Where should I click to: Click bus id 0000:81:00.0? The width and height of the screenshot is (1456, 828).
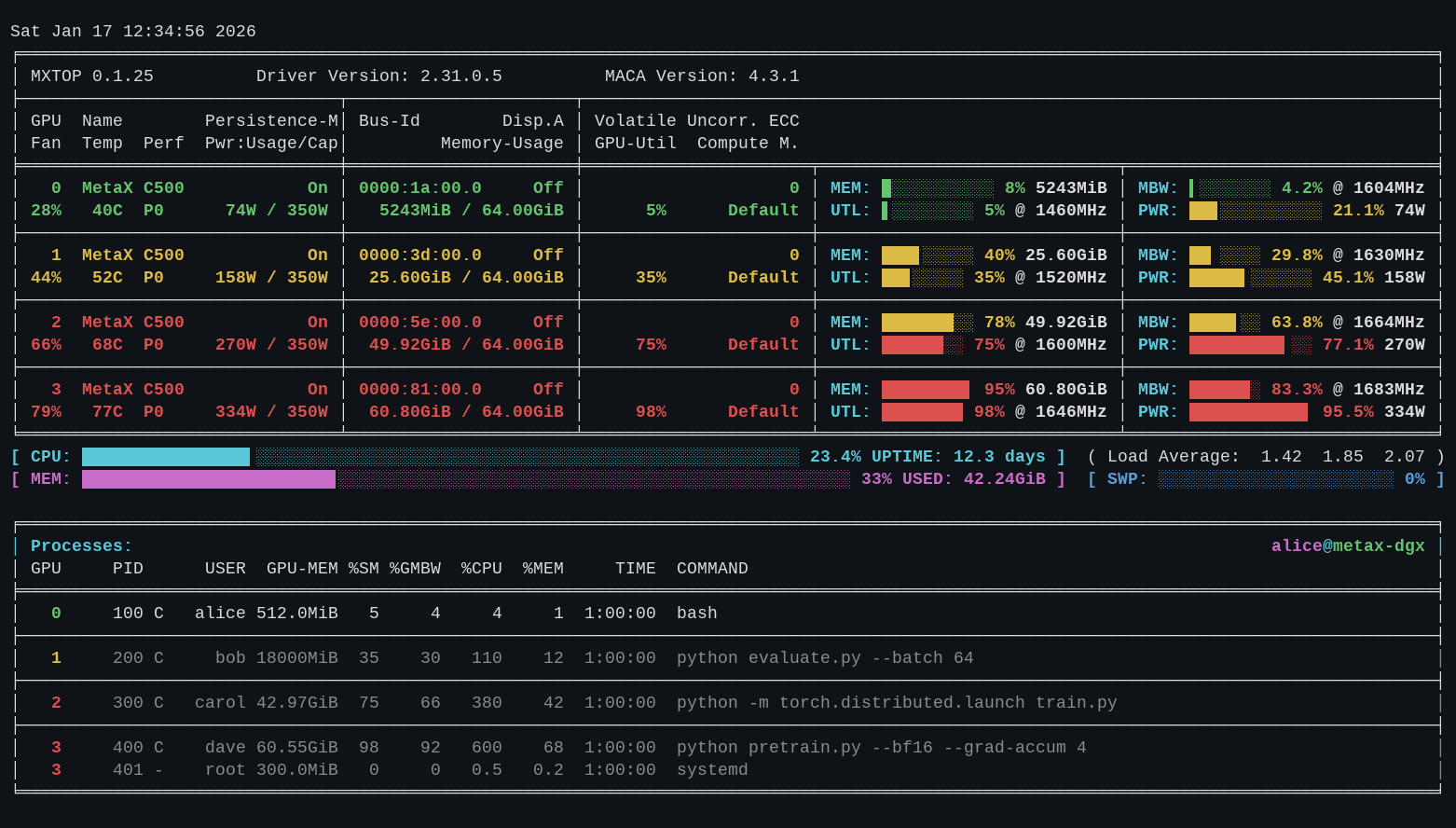[420, 390]
